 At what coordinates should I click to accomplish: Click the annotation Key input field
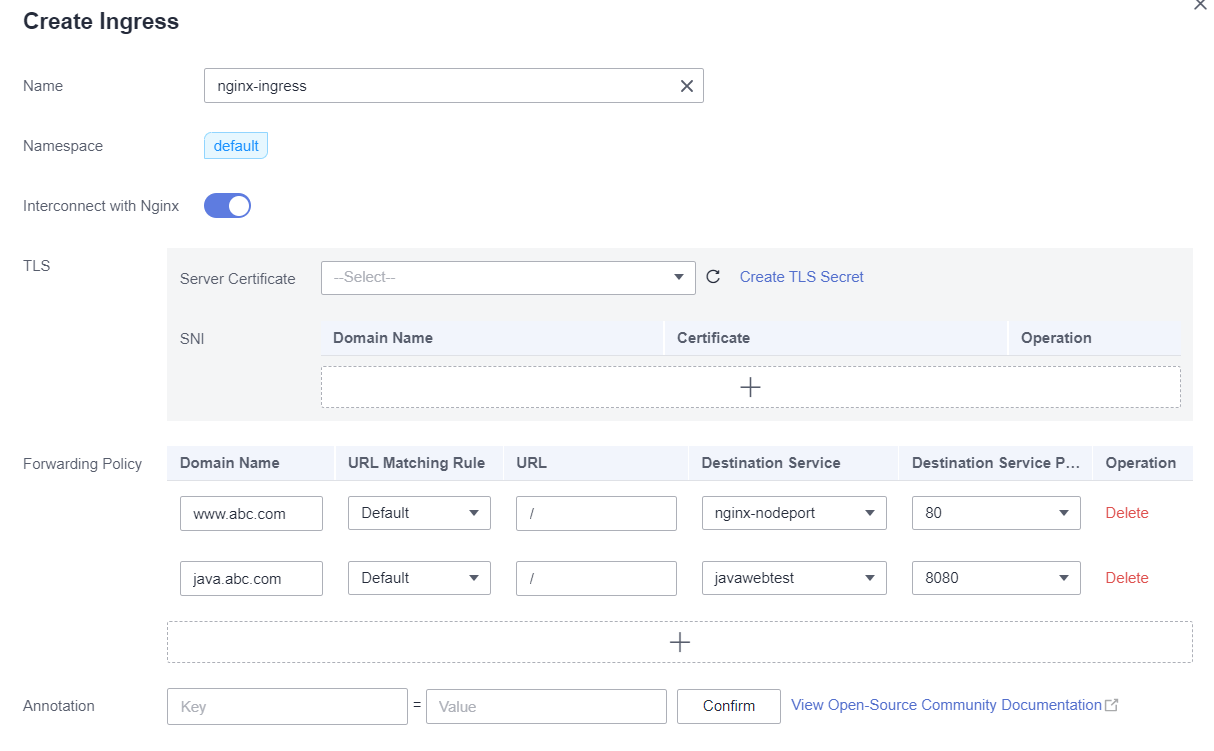click(287, 706)
